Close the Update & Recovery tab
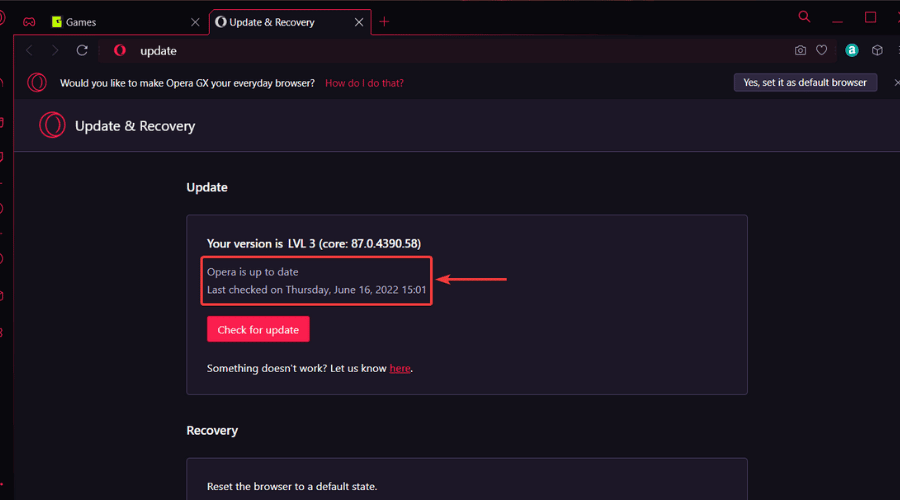900x500 pixels. [x=359, y=22]
